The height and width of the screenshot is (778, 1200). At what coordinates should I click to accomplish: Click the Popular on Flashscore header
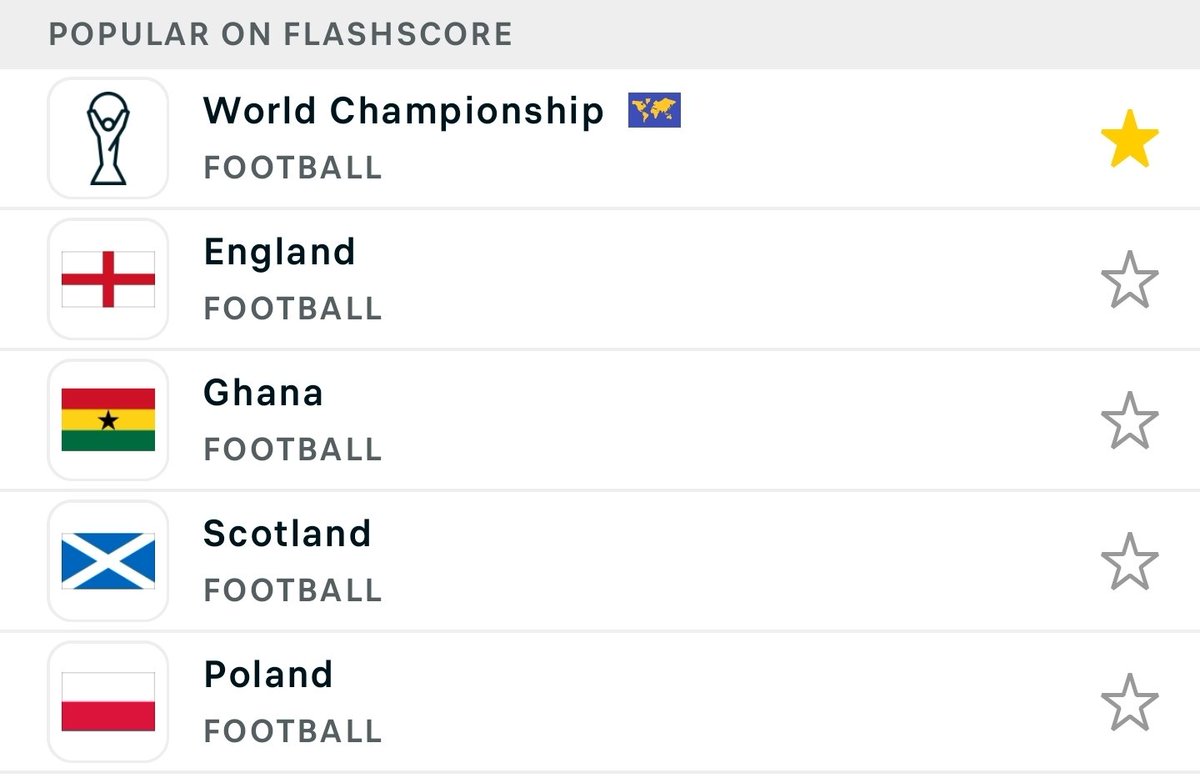click(281, 34)
